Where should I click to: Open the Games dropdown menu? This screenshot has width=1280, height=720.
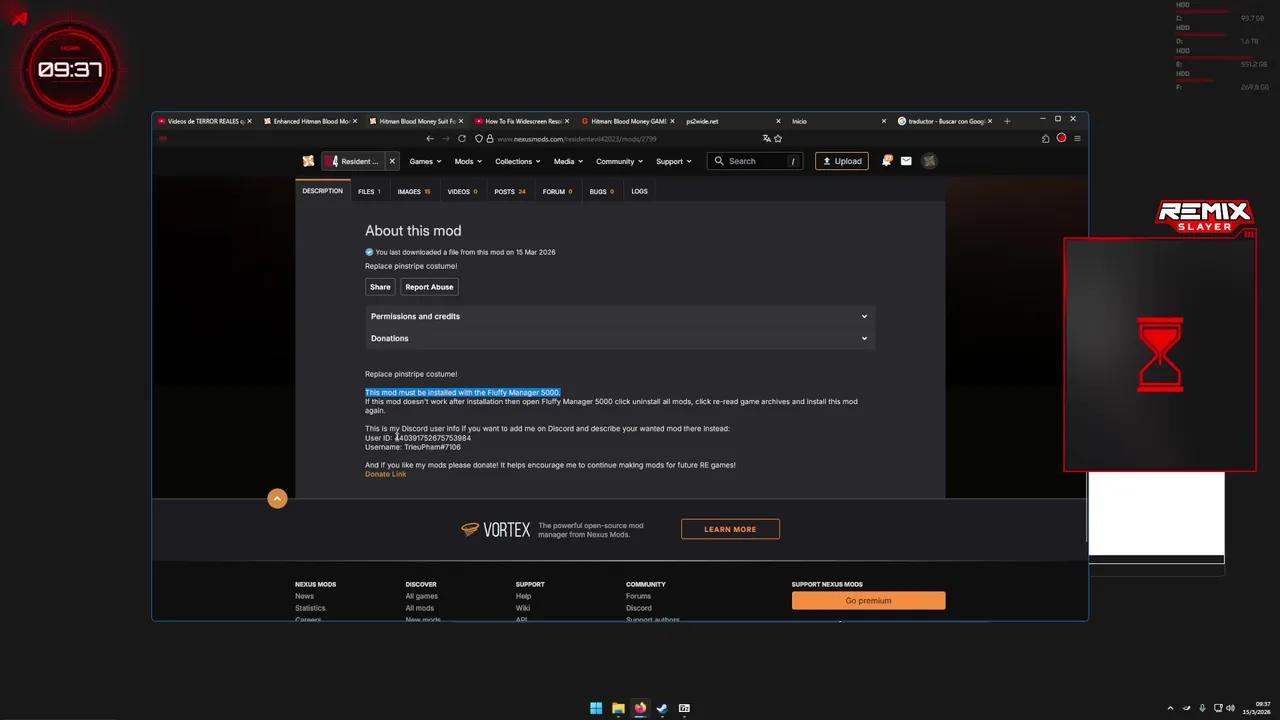(425, 161)
